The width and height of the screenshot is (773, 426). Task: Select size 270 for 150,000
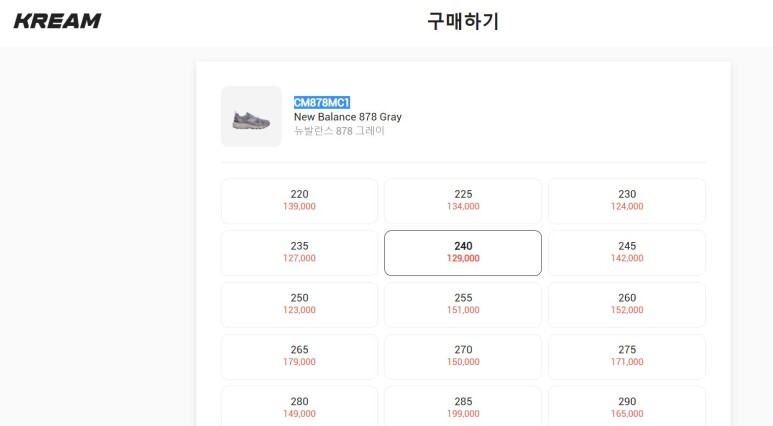click(463, 356)
